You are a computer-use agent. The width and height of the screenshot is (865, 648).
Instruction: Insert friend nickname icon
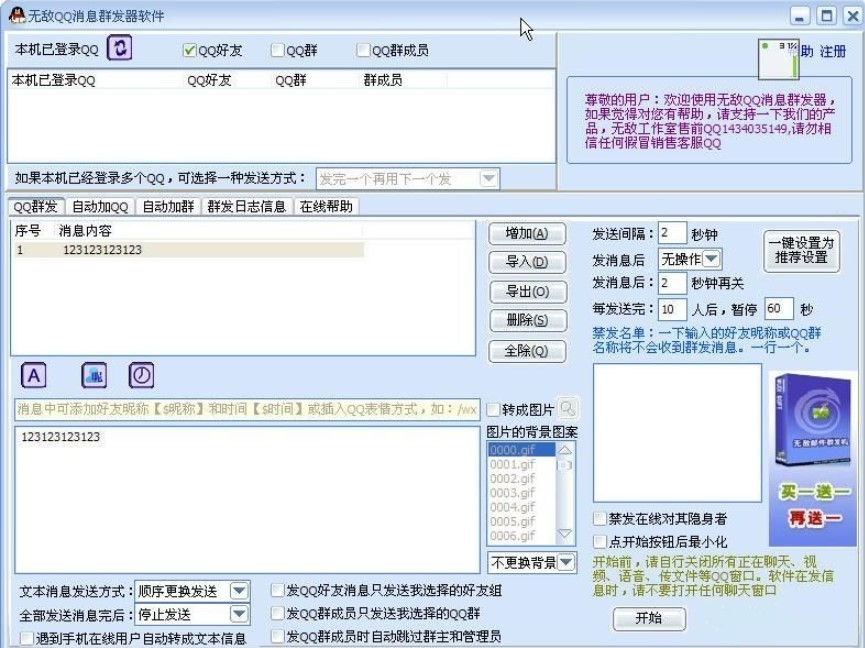coord(94,376)
